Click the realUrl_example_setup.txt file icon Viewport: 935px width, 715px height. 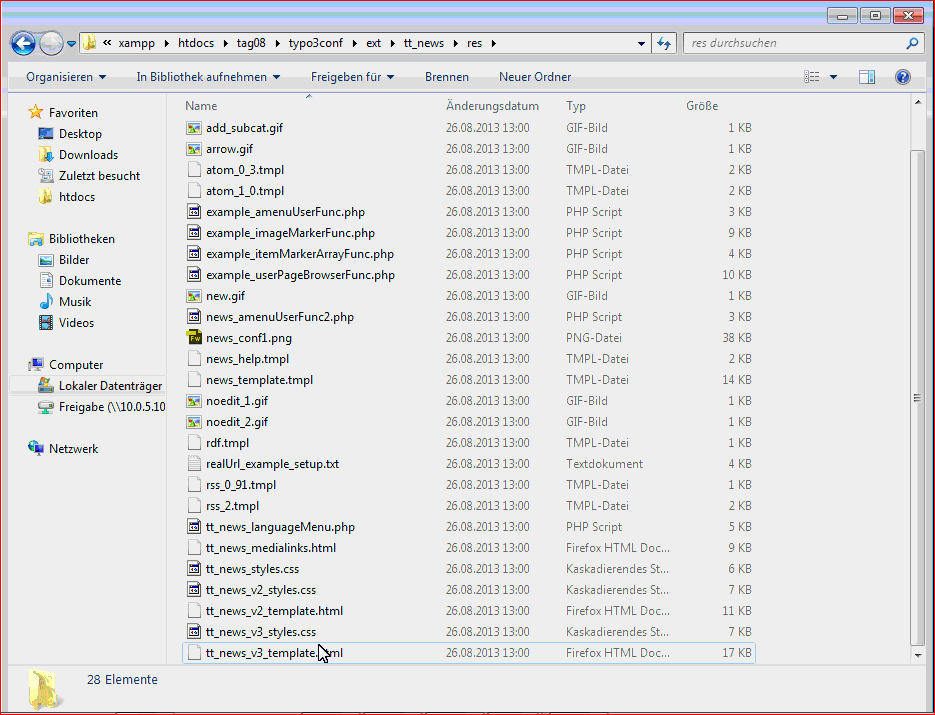(194, 464)
